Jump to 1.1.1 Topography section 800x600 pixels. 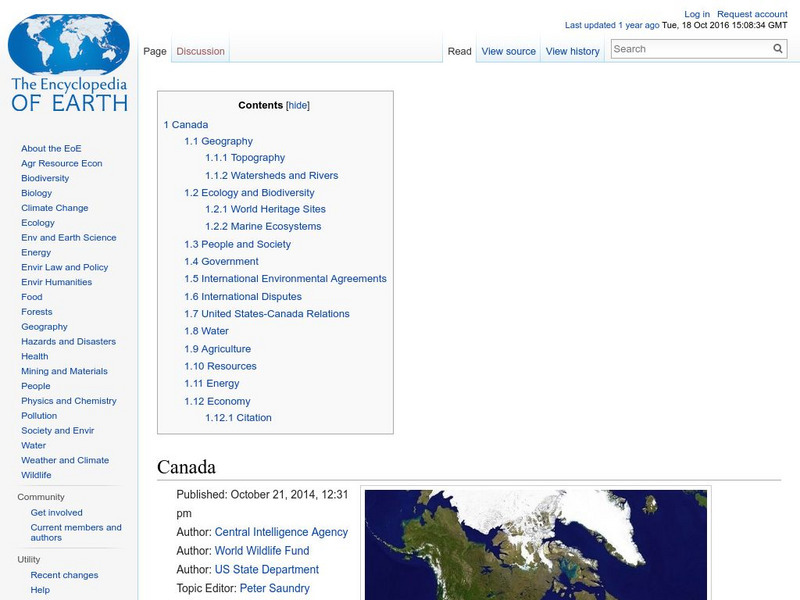[x=245, y=158]
